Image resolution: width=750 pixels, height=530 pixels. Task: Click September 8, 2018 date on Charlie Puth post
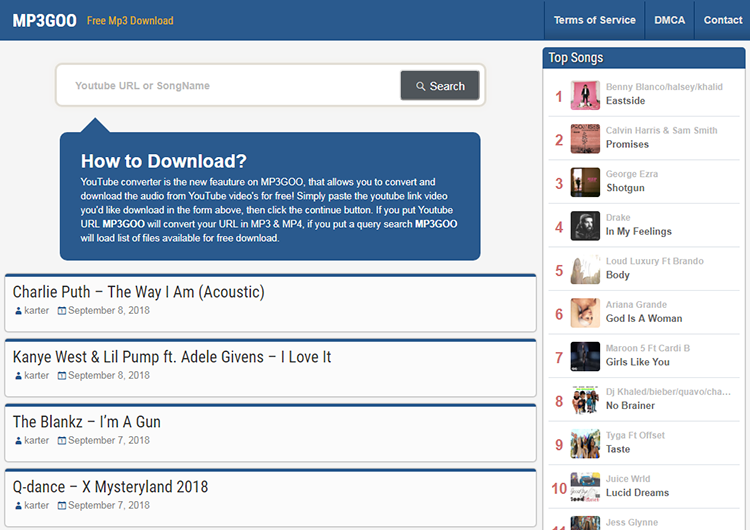coord(109,310)
